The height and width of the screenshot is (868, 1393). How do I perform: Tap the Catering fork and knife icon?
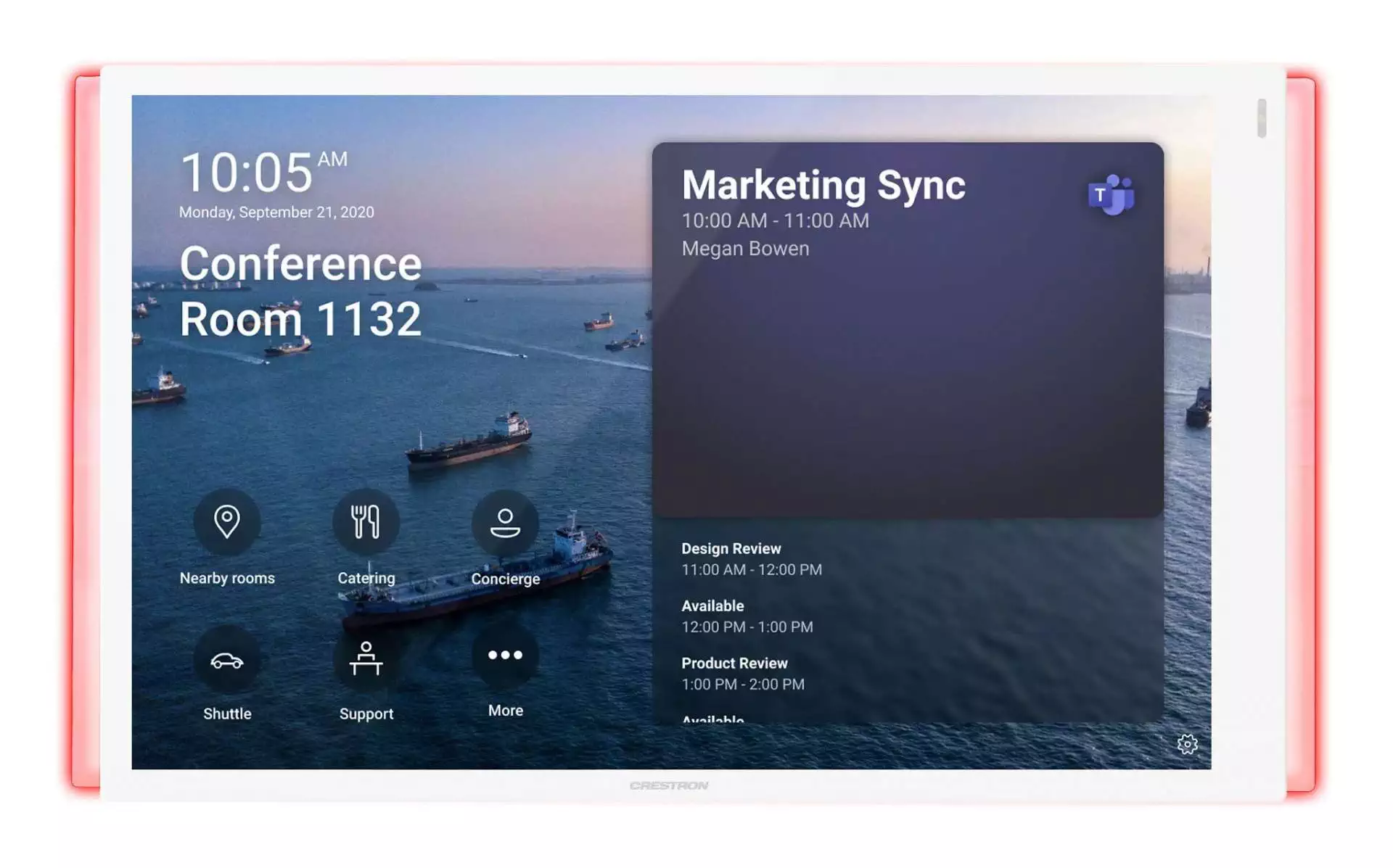point(366,521)
